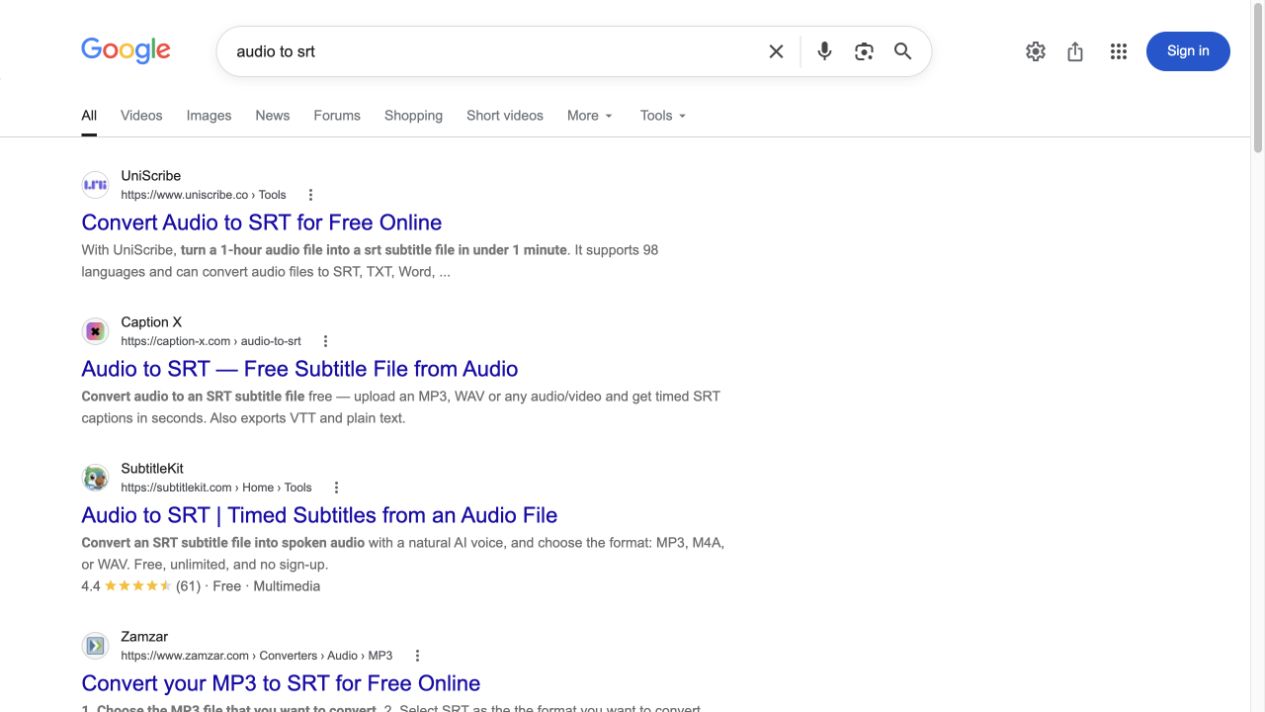Screen dimensions: 1265x712
Task: Open 'Convert your MP3 to SRT for Free Online'
Action: (x=280, y=683)
